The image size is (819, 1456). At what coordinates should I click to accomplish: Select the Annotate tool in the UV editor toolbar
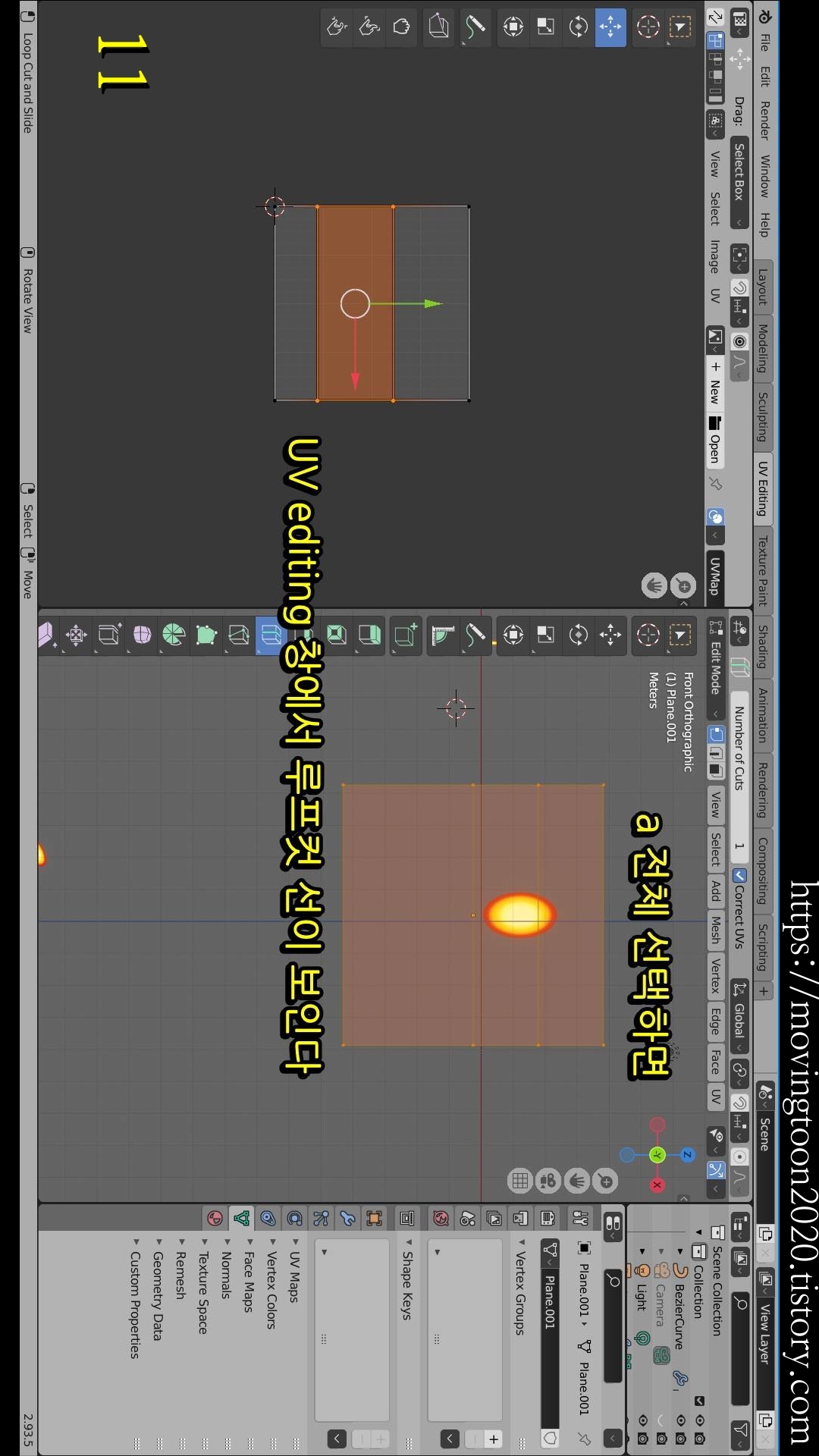(x=475, y=27)
